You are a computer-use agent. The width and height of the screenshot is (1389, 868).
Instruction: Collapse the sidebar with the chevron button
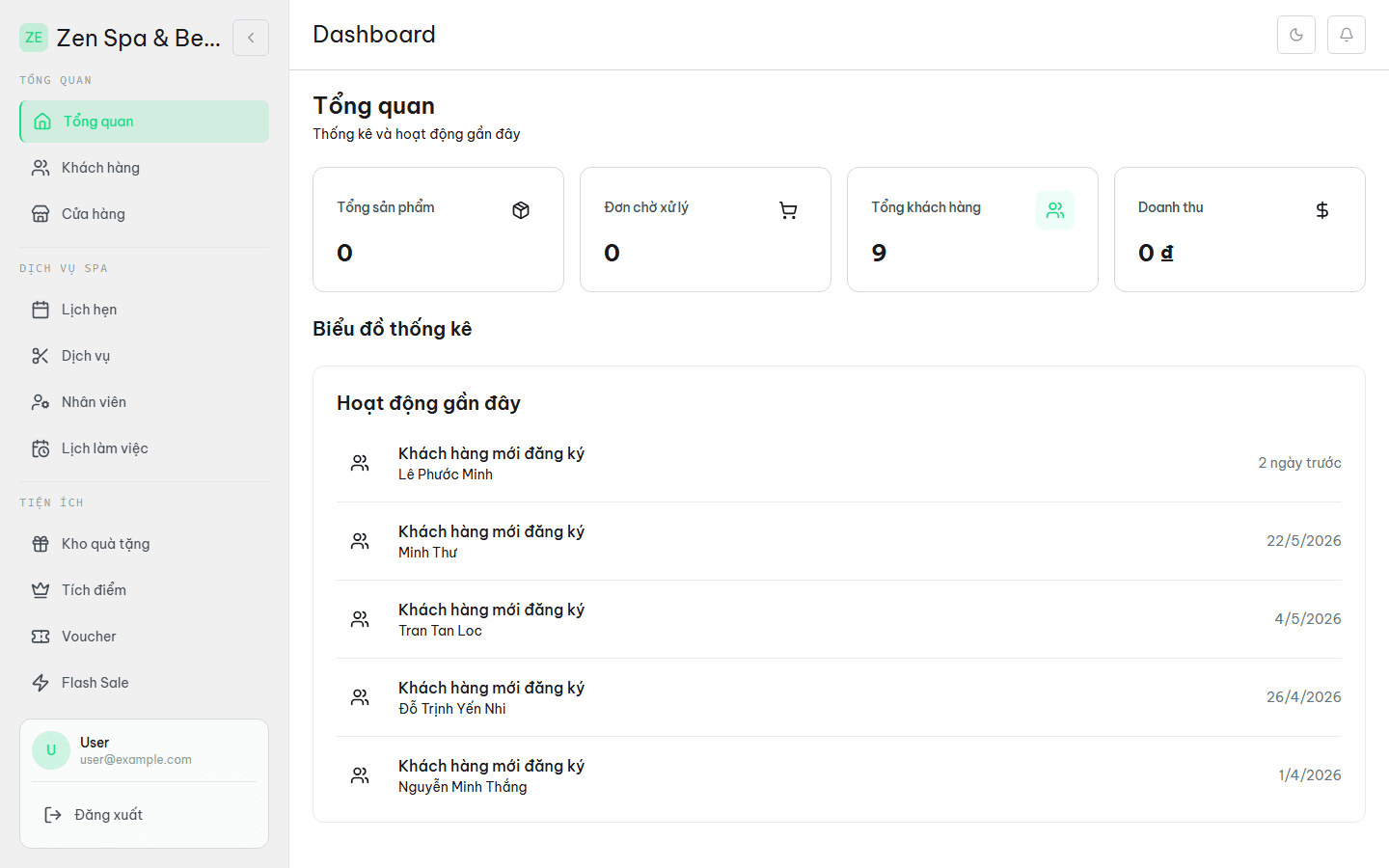pyautogui.click(x=251, y=38)
